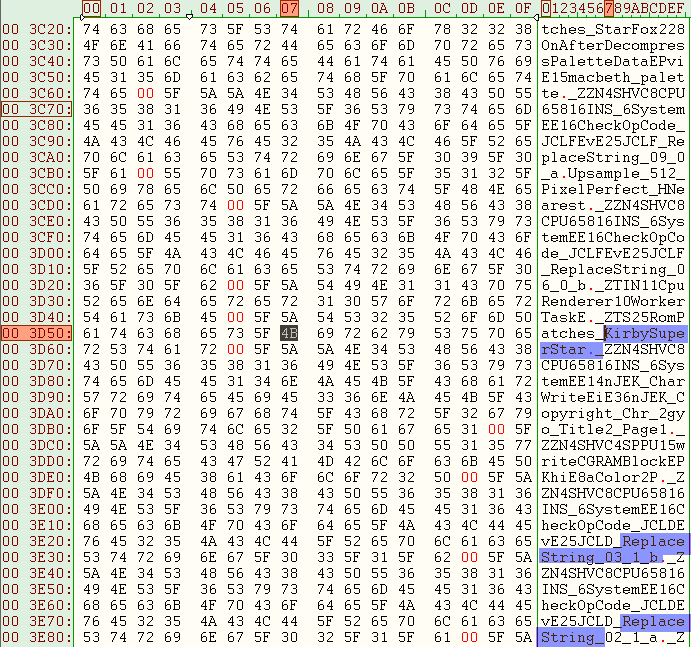Select ASCII text 'temEE14nJEK_Char'

coord(613,381)
